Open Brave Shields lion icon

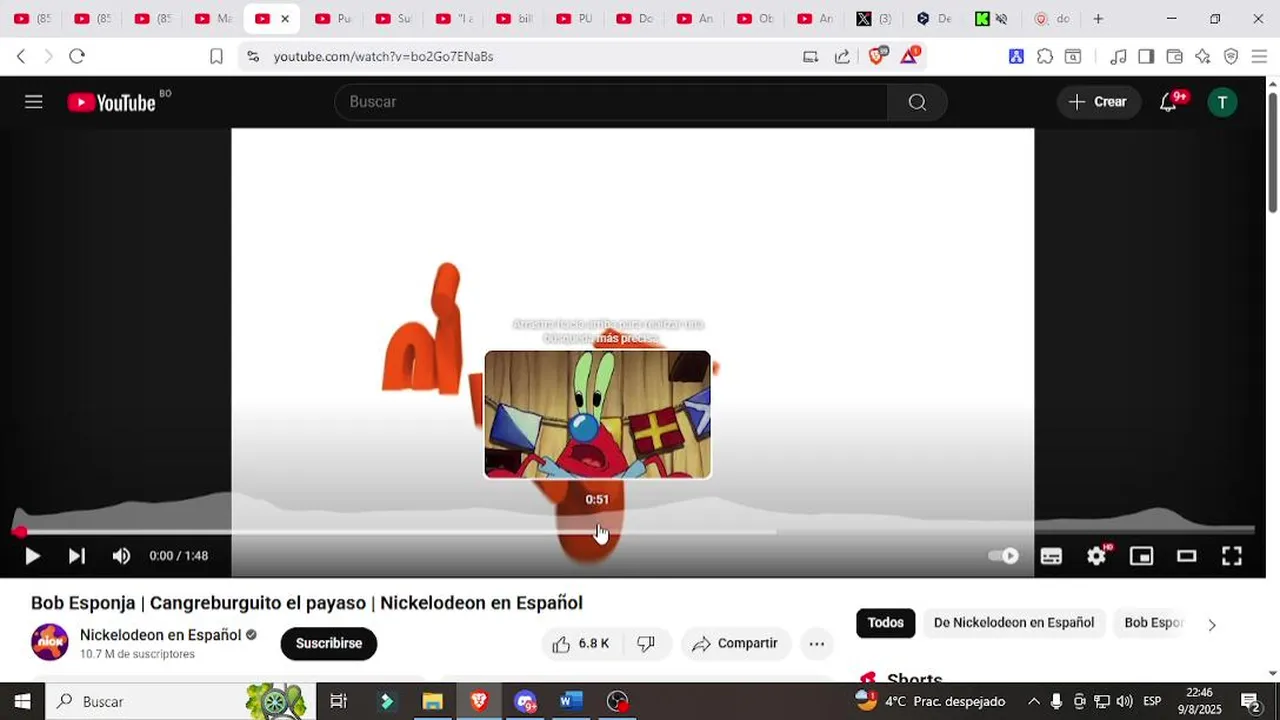tap(877, 56)
